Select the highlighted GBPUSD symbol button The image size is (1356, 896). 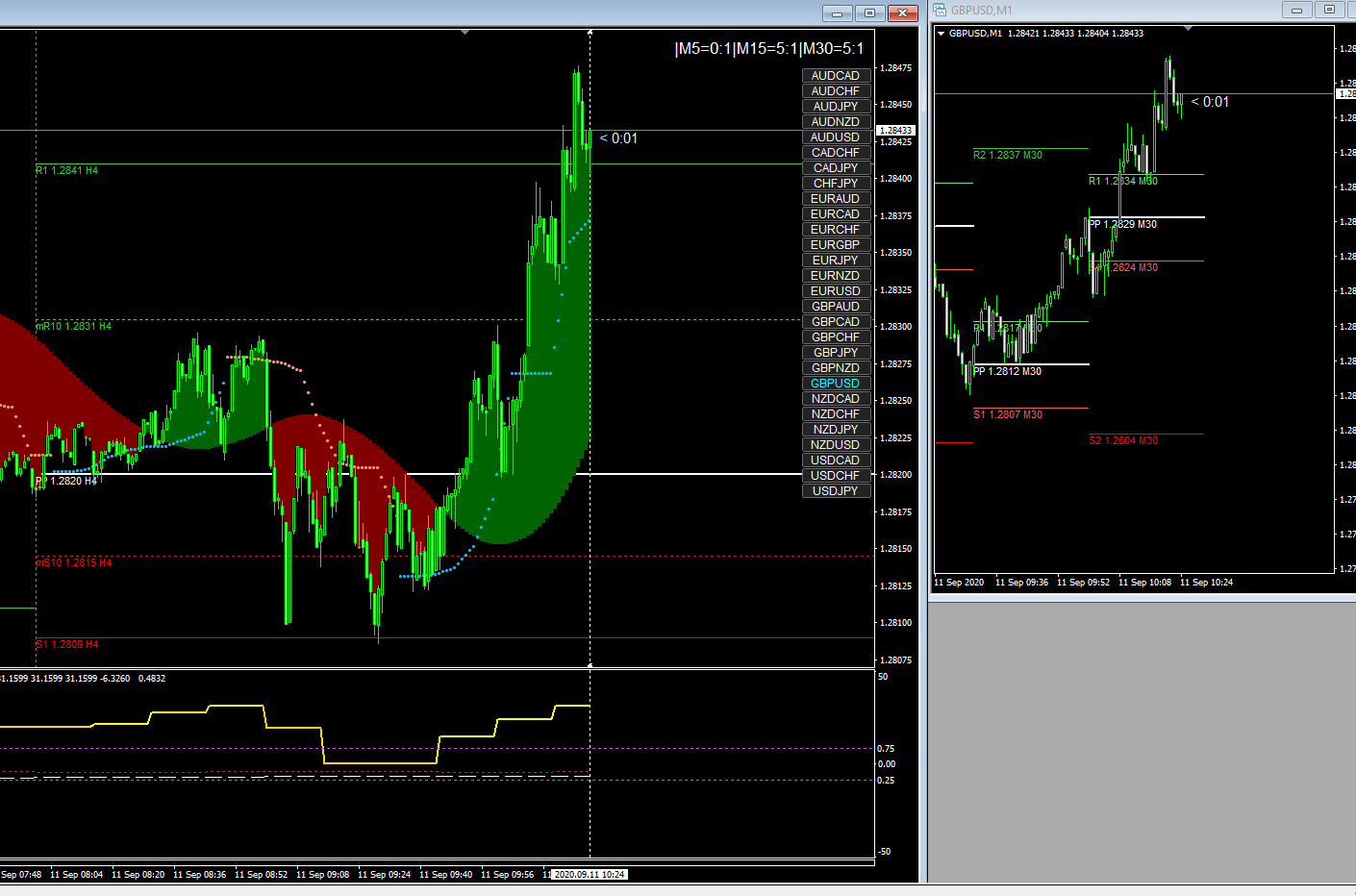click(x=836, y=384)
